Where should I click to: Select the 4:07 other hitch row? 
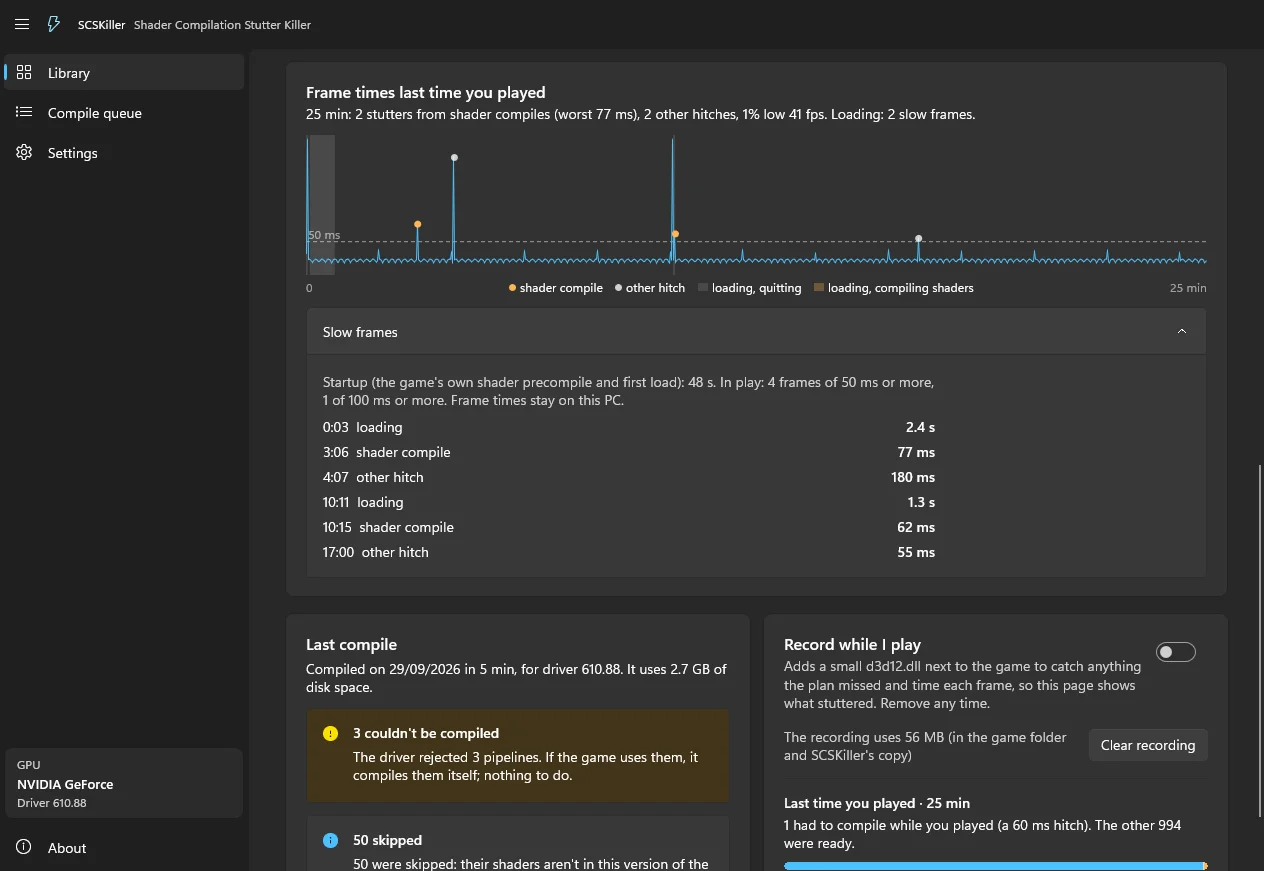(629, 477)
